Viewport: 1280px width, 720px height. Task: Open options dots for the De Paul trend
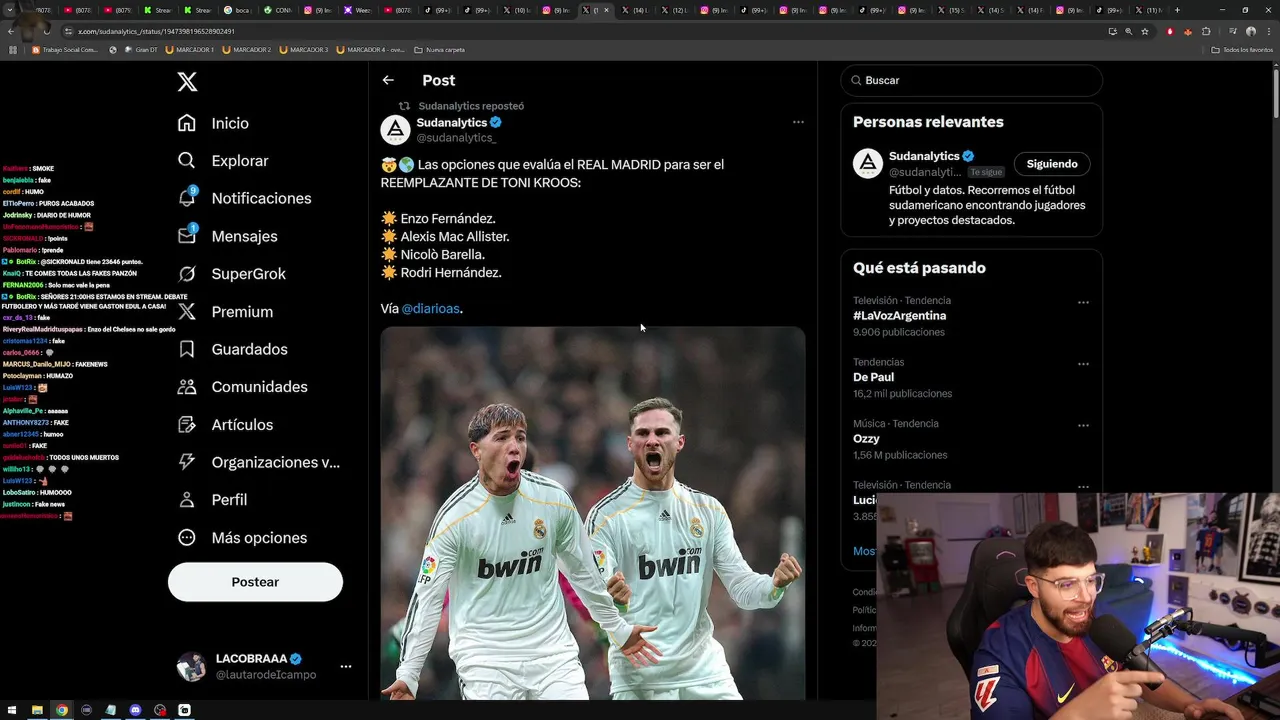pos(1083,364)
